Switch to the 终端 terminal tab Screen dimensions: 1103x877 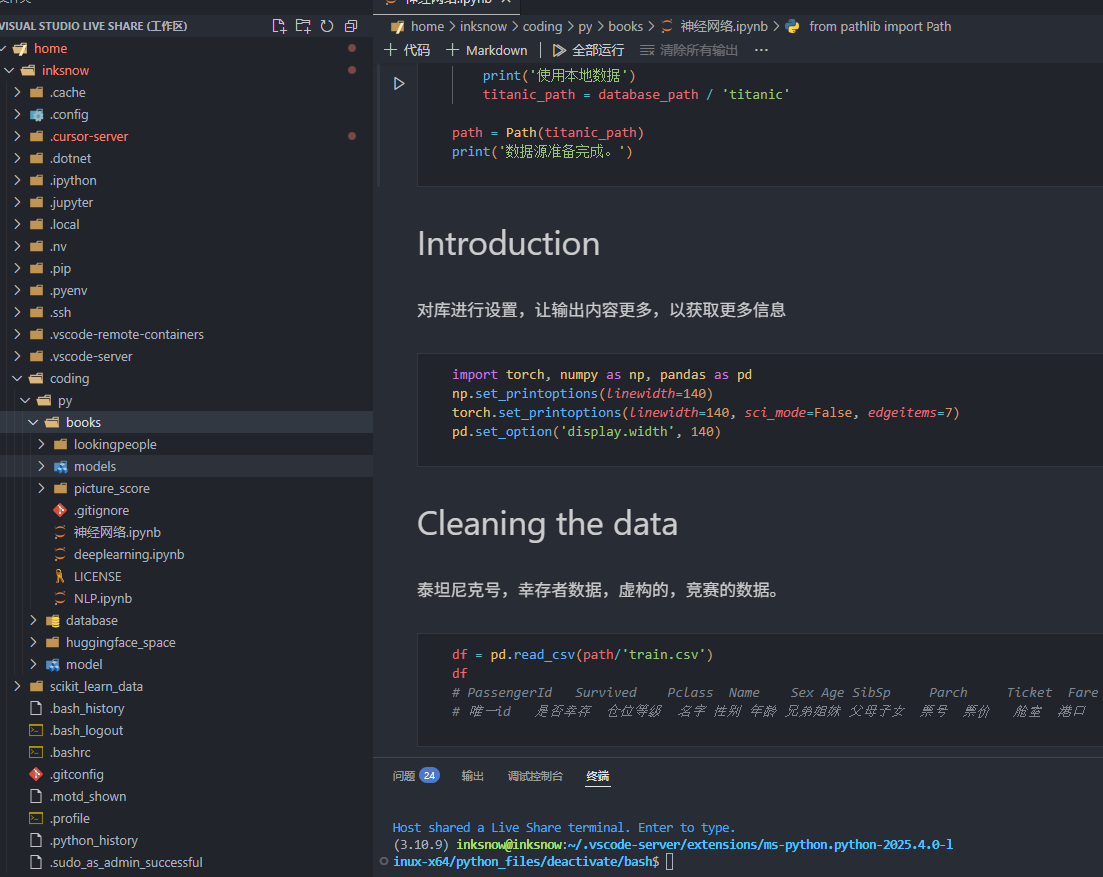pos(597,776)
